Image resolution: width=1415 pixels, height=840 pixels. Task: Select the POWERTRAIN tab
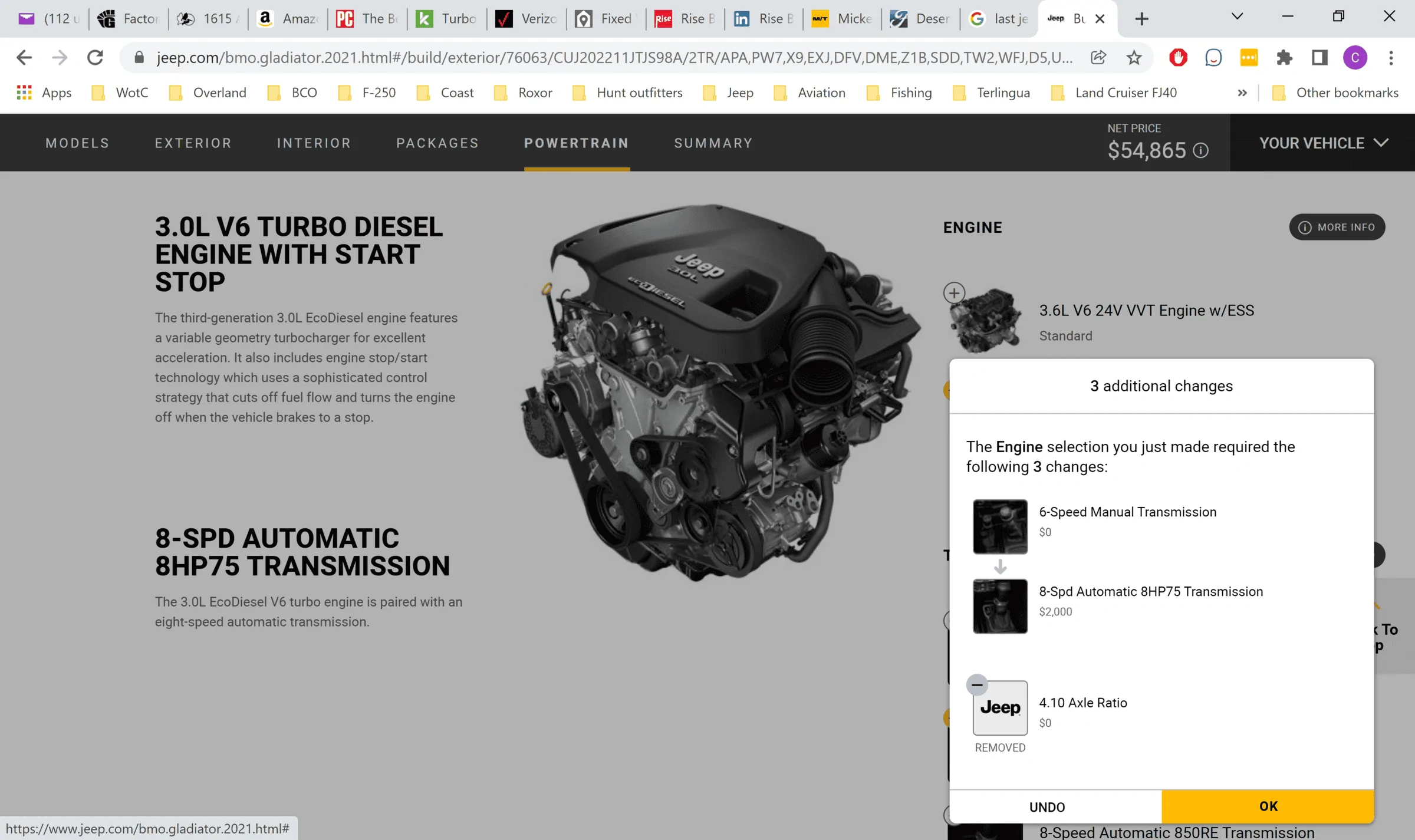[577, 143]
